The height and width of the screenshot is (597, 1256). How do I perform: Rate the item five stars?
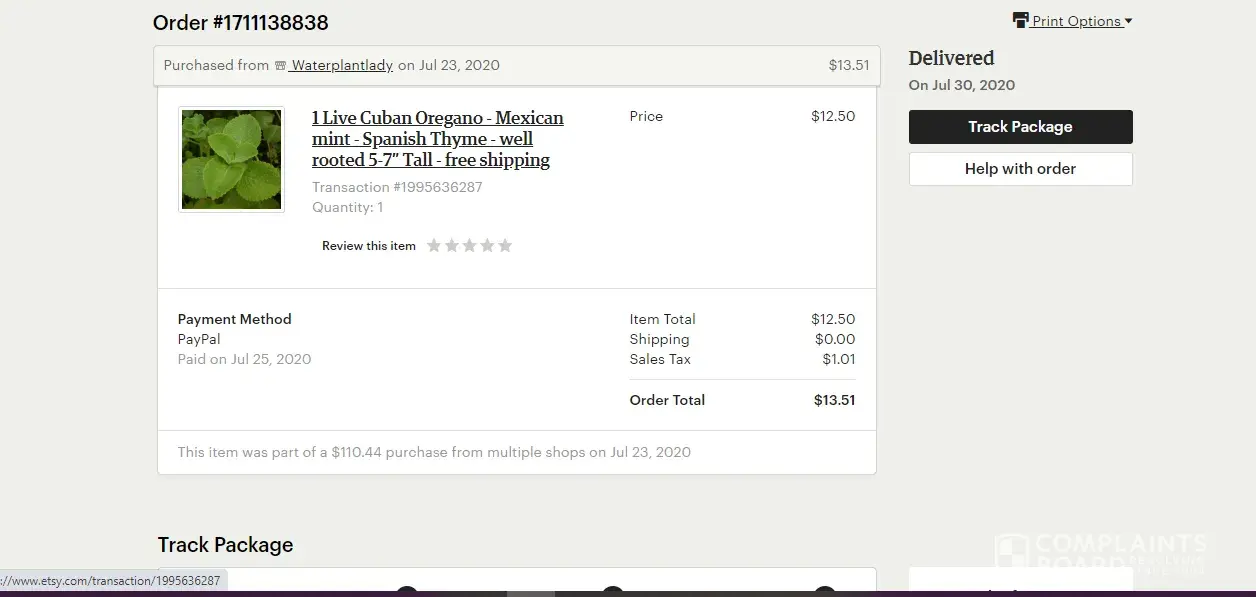pos(505,245)
